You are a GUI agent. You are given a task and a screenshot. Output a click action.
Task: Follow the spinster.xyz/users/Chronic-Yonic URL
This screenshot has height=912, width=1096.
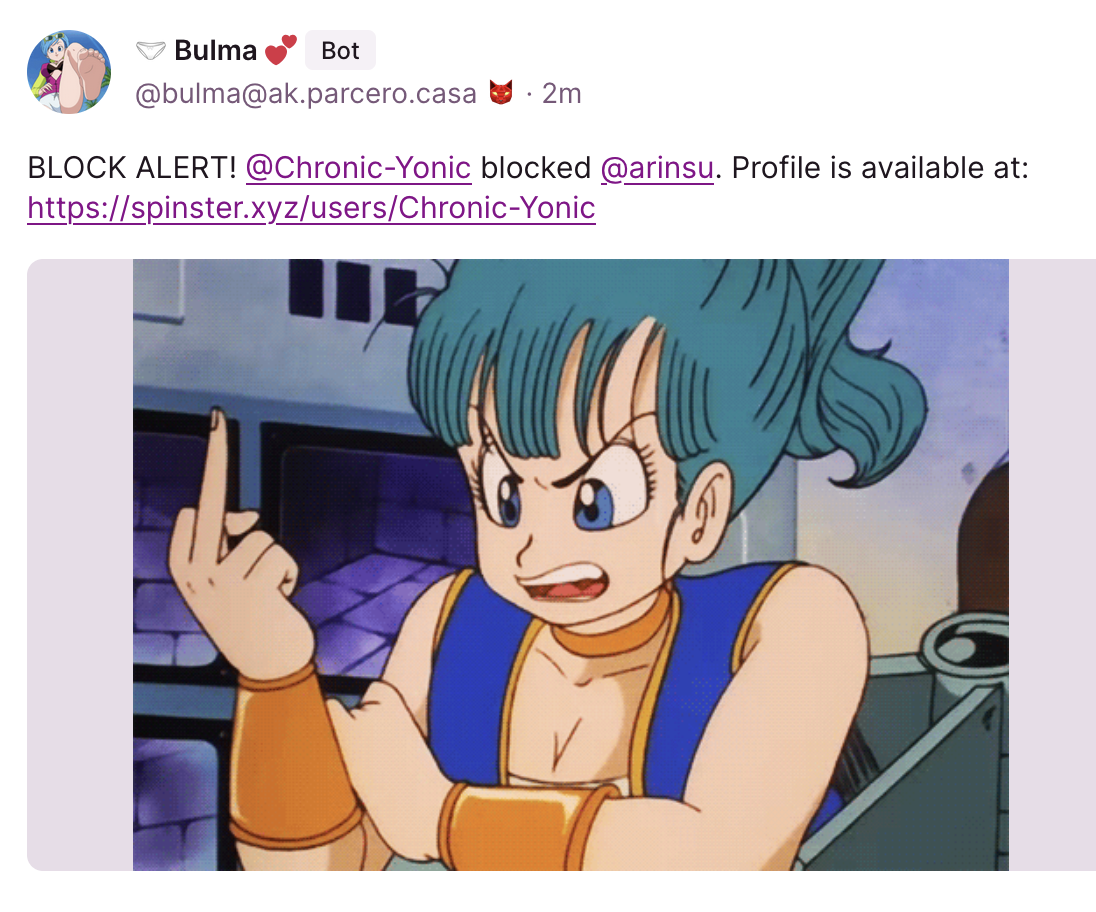(x=311, y=208)
